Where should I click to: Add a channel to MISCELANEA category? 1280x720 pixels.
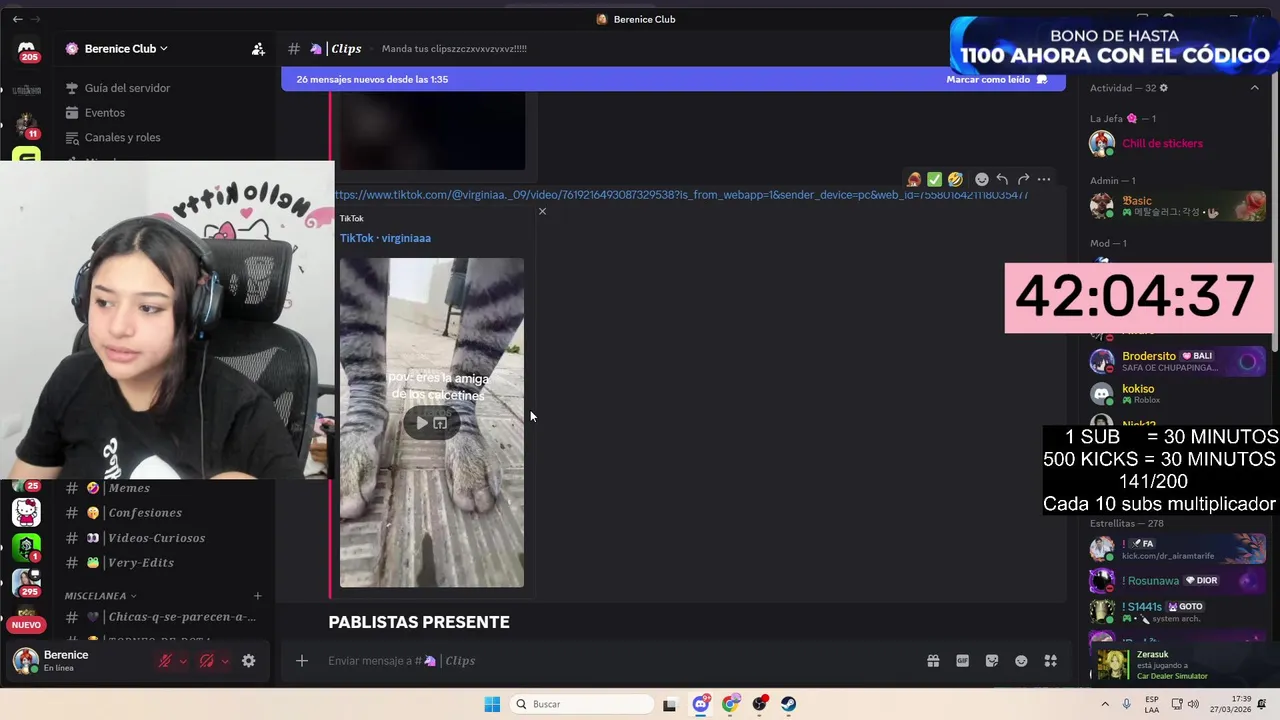pos(257,596)
